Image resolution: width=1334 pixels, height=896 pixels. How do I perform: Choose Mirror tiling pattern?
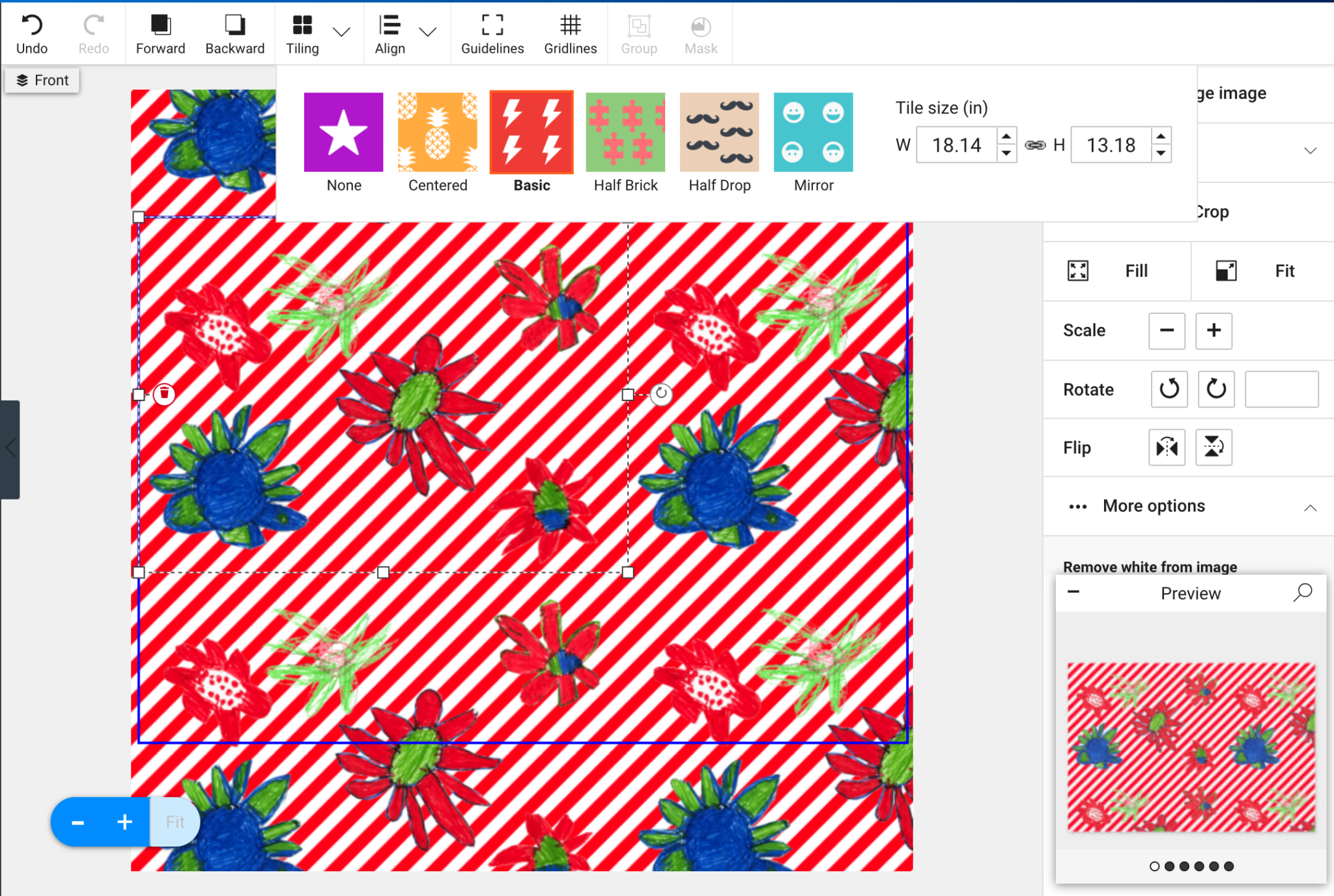coord(813,133)
